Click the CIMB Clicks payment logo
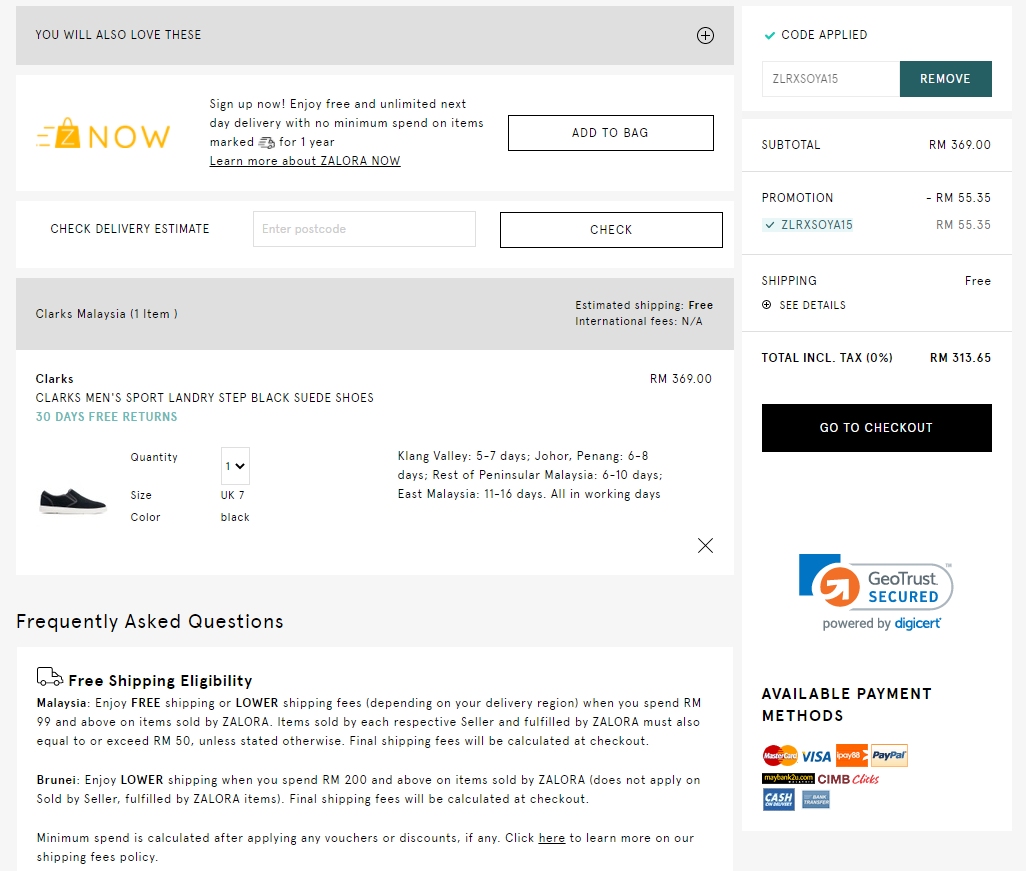1026x871 pixels. [x=848, y=778]
